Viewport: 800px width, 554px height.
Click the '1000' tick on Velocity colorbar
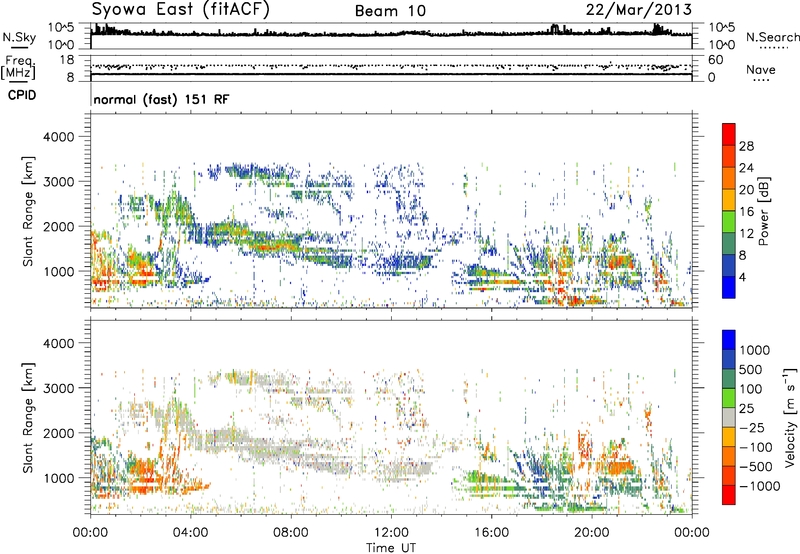pos(755,350)
